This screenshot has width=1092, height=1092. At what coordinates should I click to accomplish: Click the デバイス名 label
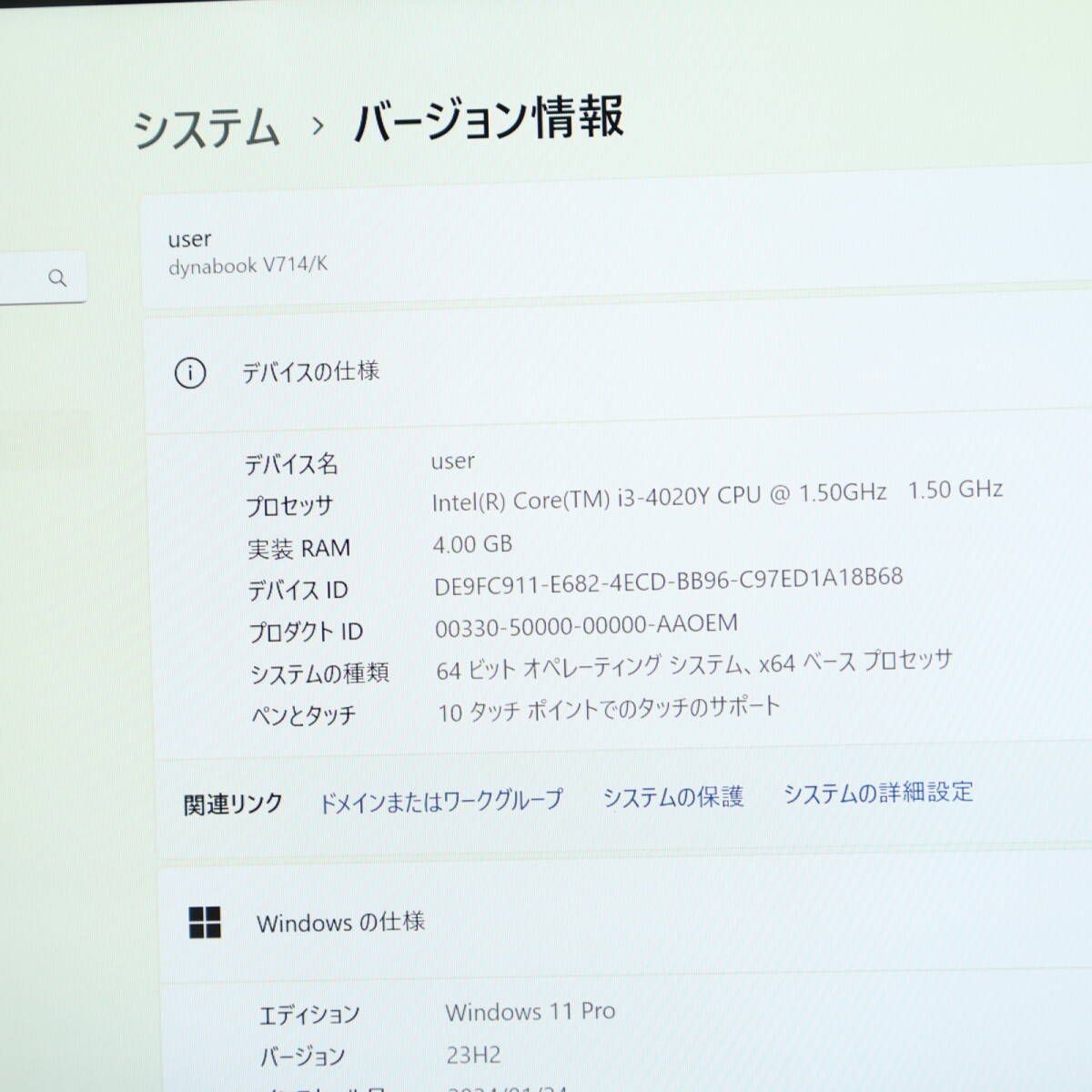coord(290,464)
